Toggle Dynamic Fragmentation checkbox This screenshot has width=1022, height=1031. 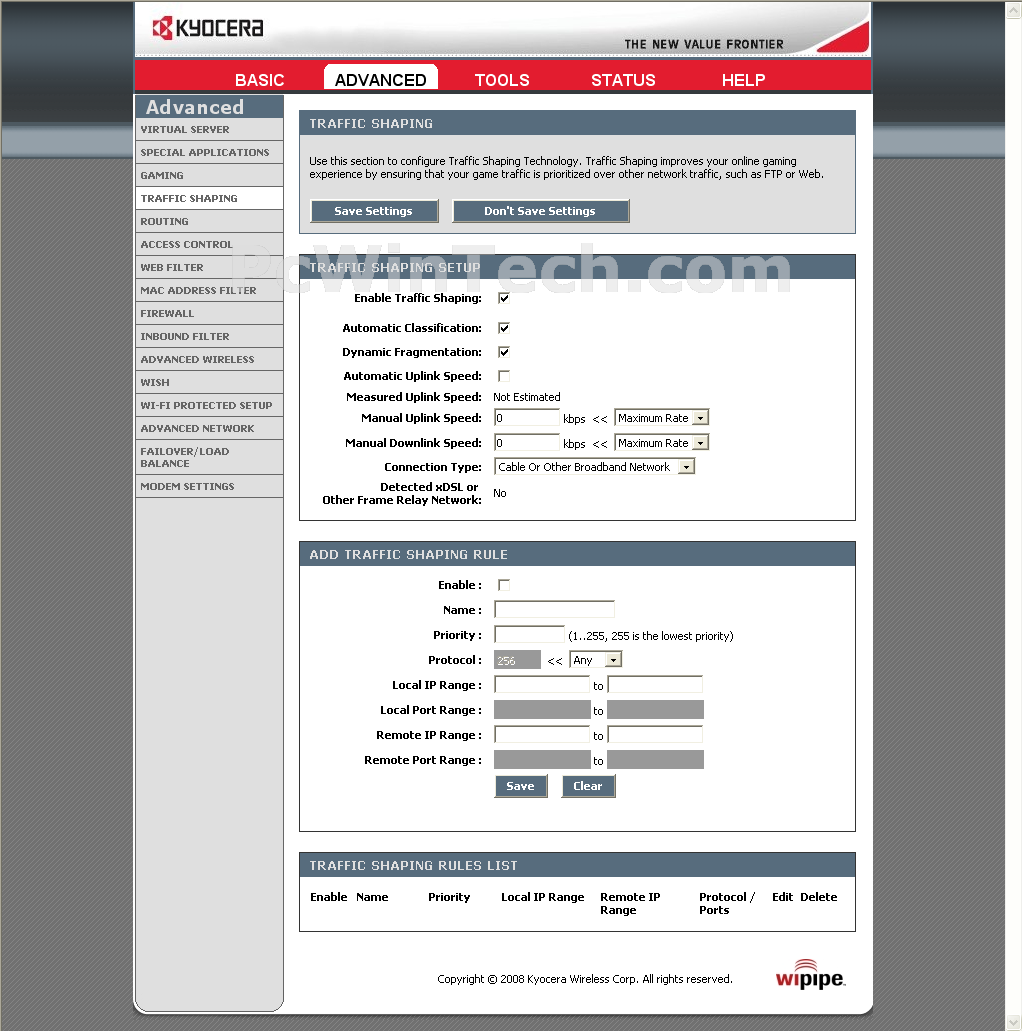tap(504, 352)
